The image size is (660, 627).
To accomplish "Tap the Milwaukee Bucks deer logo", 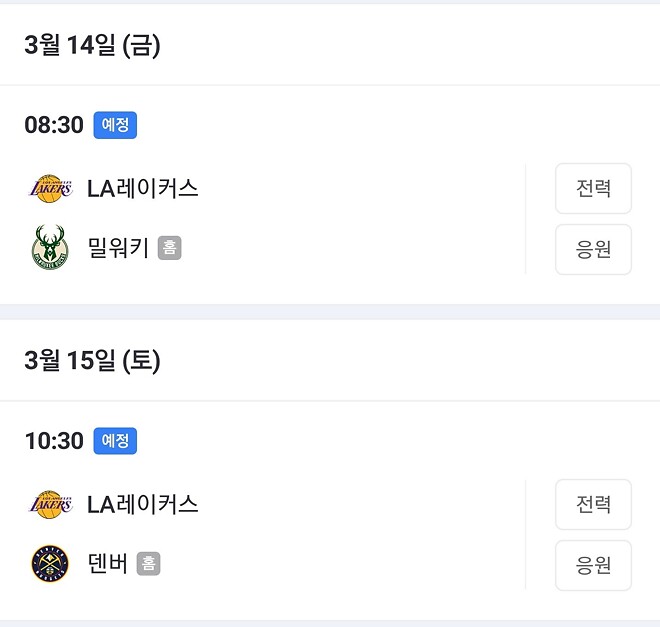I will (x=50, y=247).
